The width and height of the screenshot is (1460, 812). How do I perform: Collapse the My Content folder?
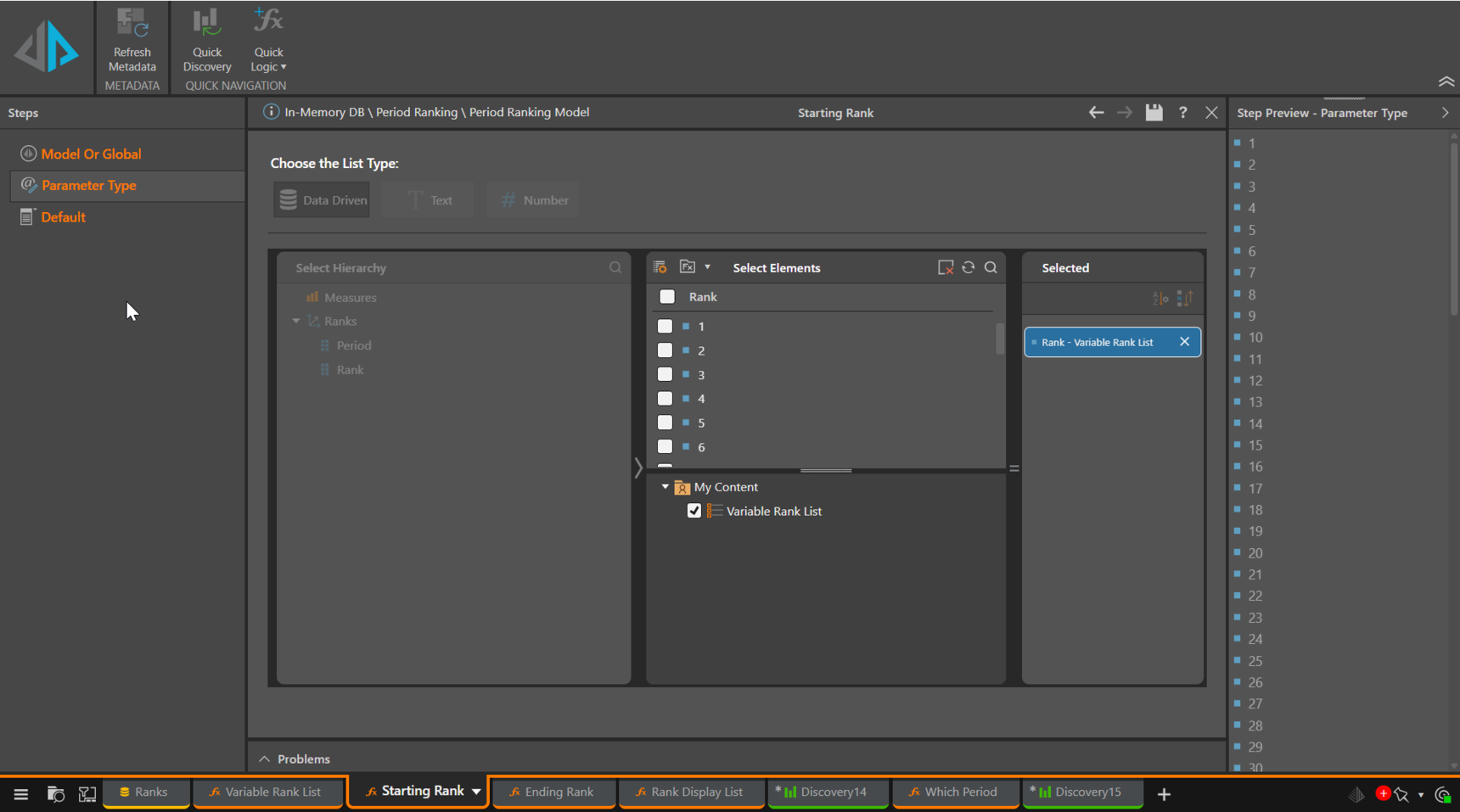tap(665, 487)
